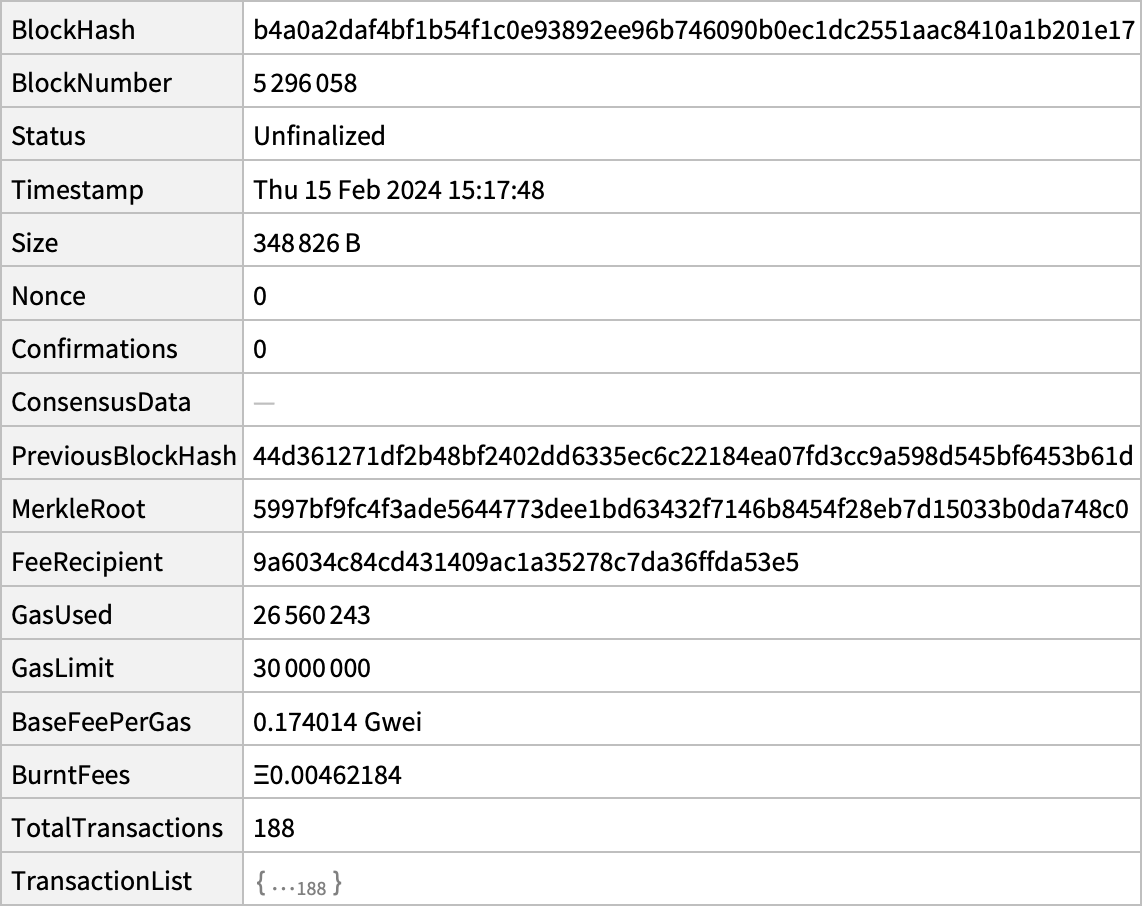
Task: Select the BlockHash value string
Action: click(x=694, y=30)
